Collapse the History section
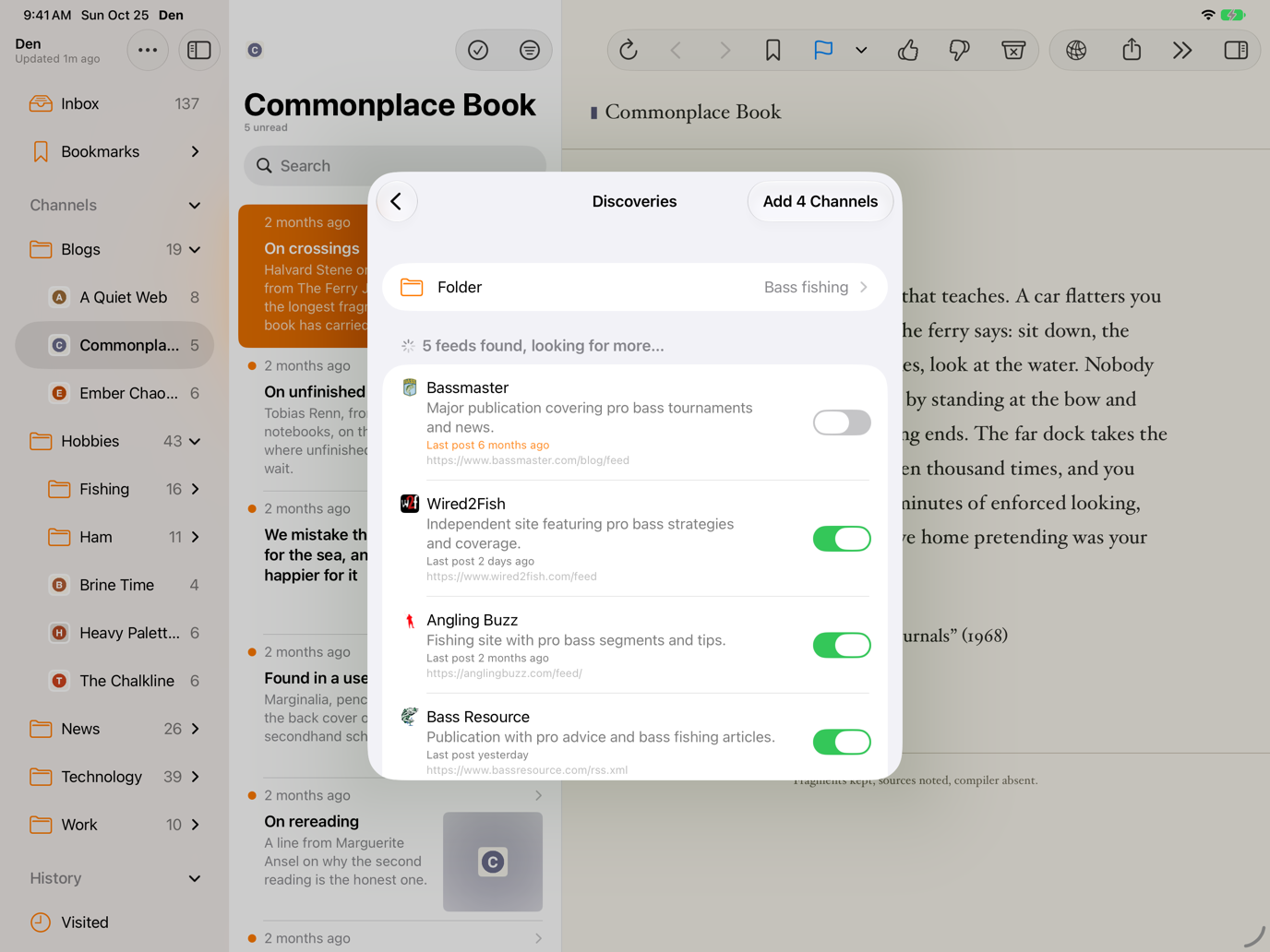 tap(195, 878)
